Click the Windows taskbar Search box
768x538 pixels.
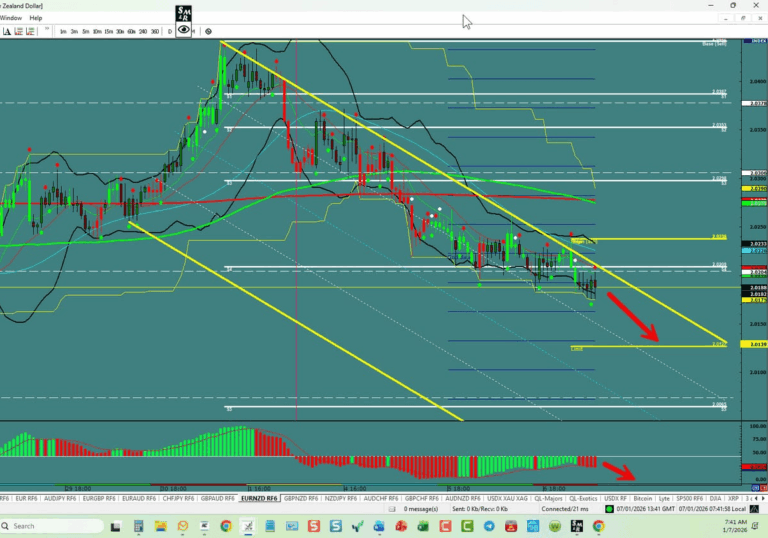pyautogui.click(x=52, y=526)
